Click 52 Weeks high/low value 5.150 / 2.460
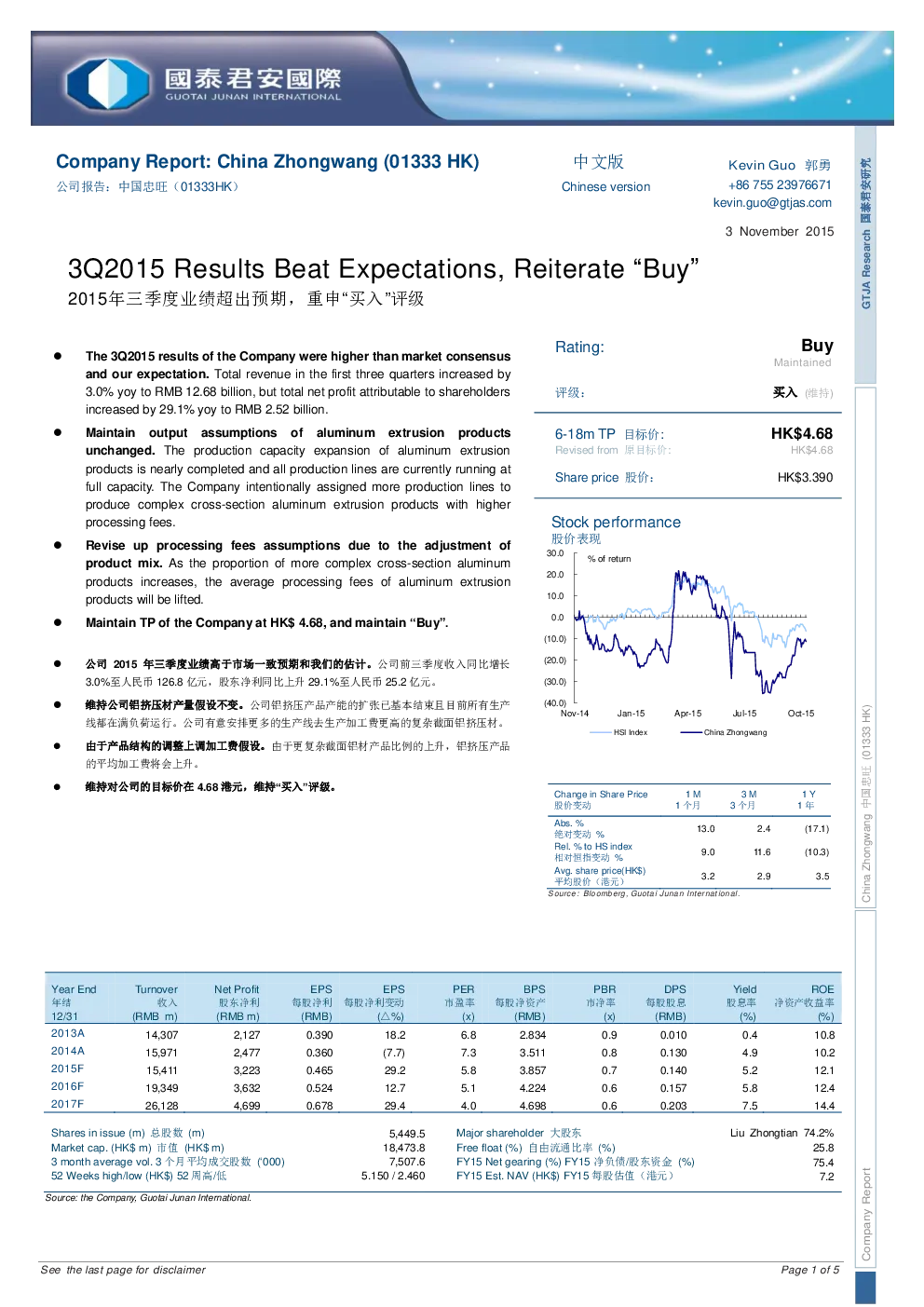 click(393, 1176)
